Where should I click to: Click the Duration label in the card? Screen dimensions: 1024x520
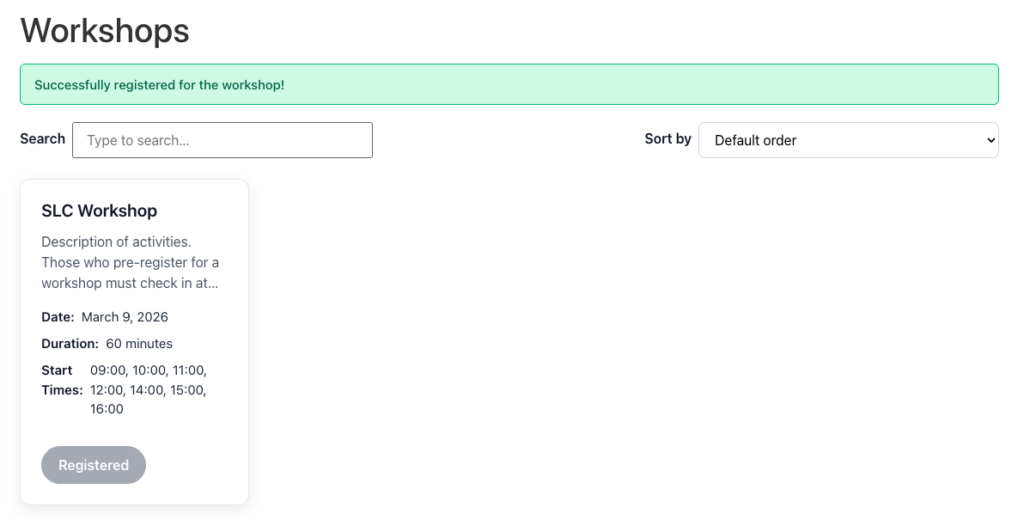70,344
